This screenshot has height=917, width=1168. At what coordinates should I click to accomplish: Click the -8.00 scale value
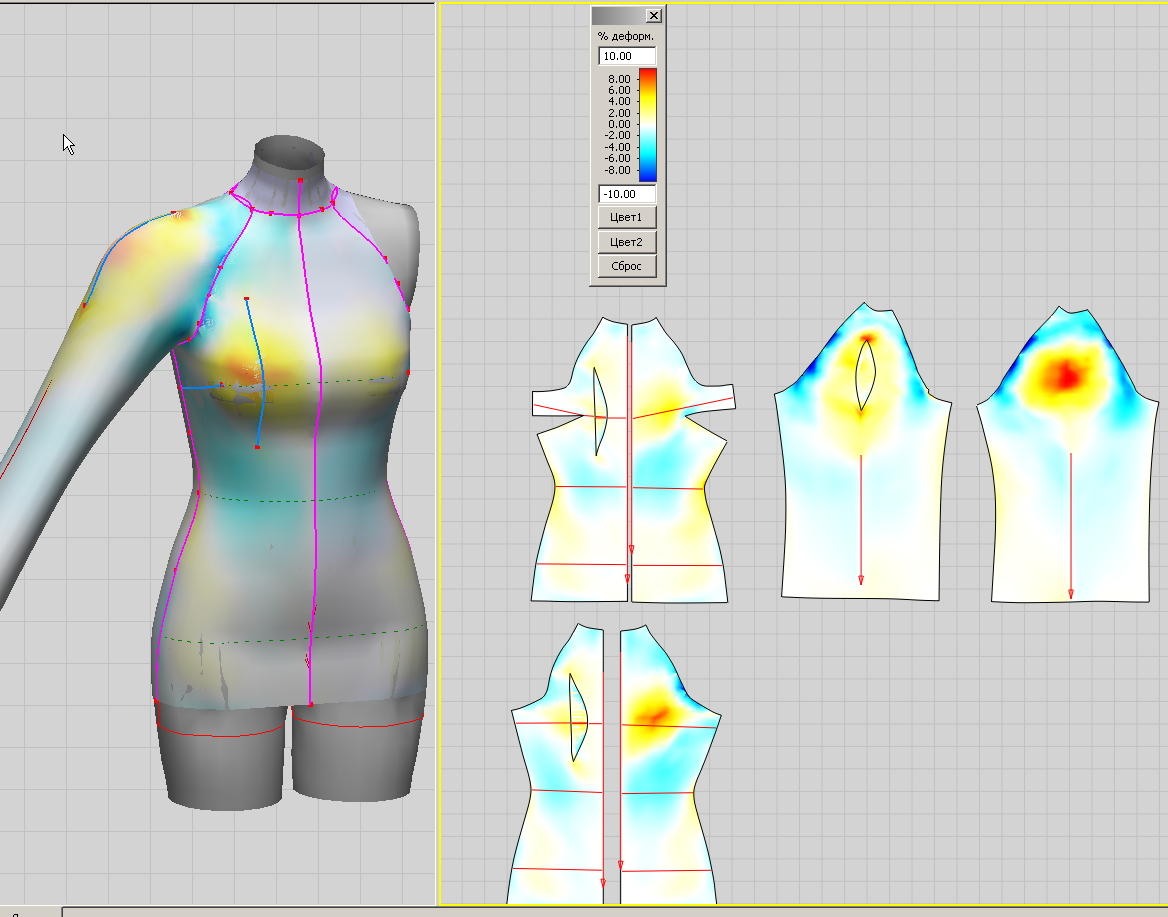tap(618, 170)
